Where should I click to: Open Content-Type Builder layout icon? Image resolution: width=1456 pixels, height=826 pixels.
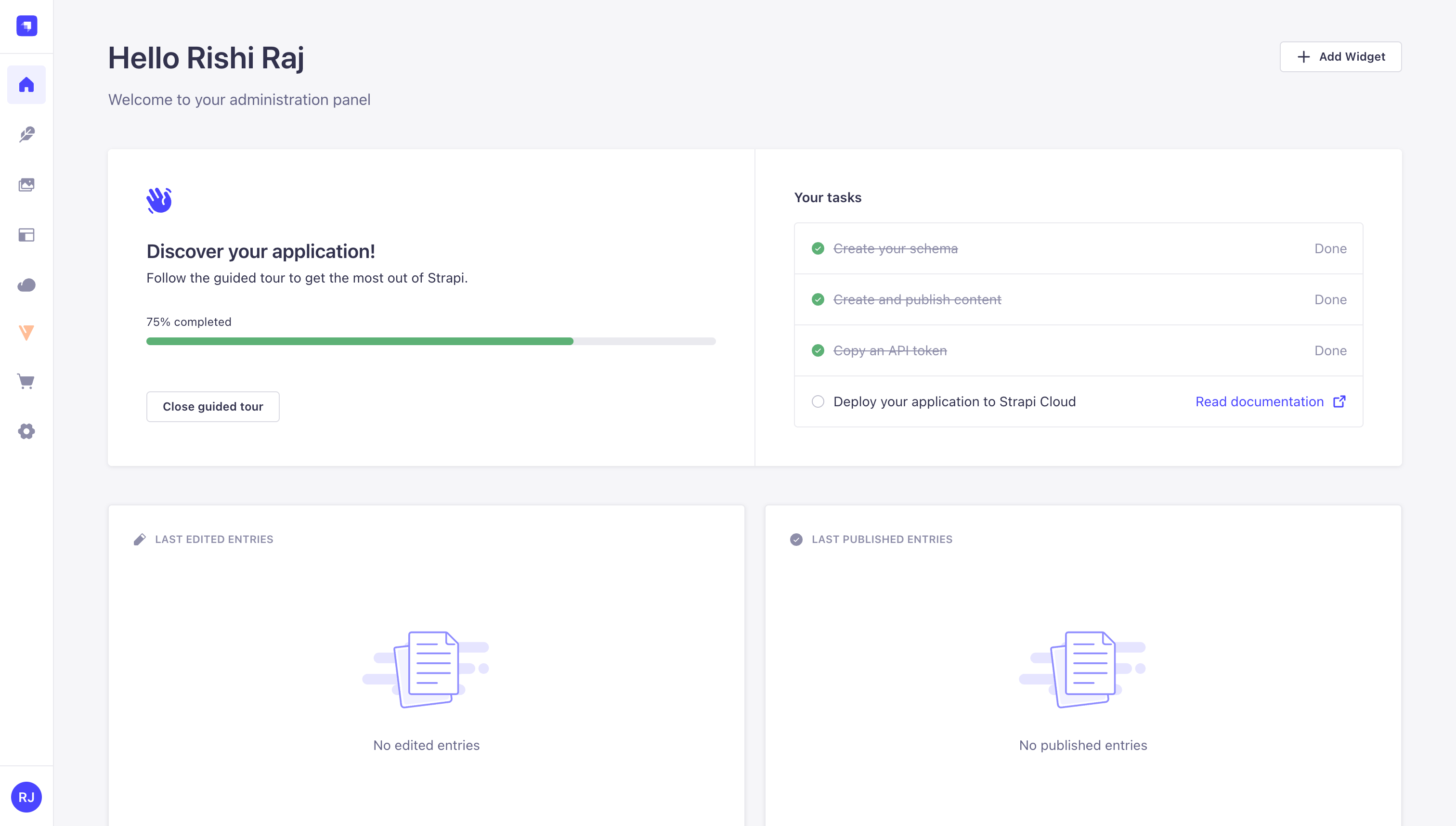click(26, 234)
